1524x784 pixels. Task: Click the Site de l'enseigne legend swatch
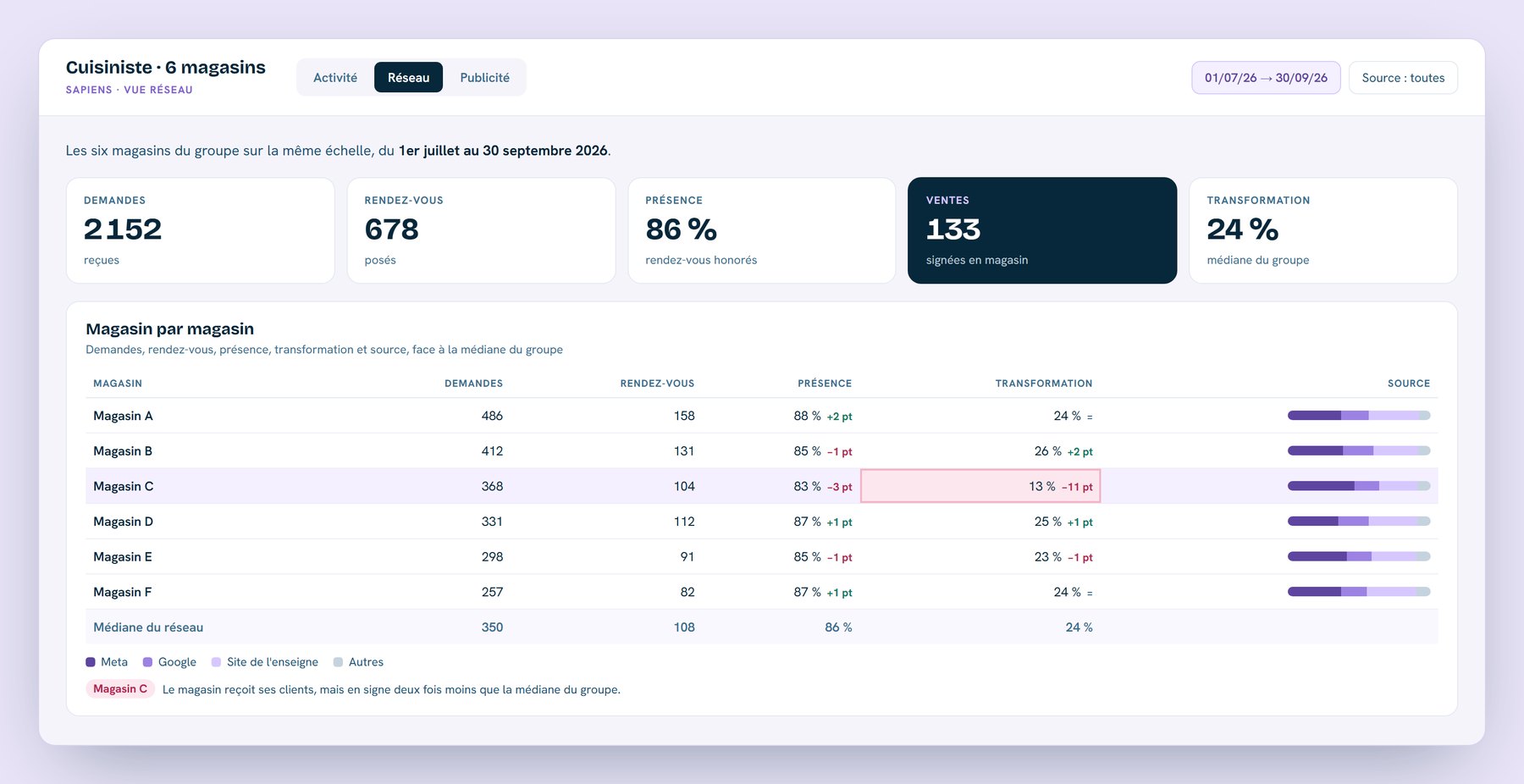(216, 662)
